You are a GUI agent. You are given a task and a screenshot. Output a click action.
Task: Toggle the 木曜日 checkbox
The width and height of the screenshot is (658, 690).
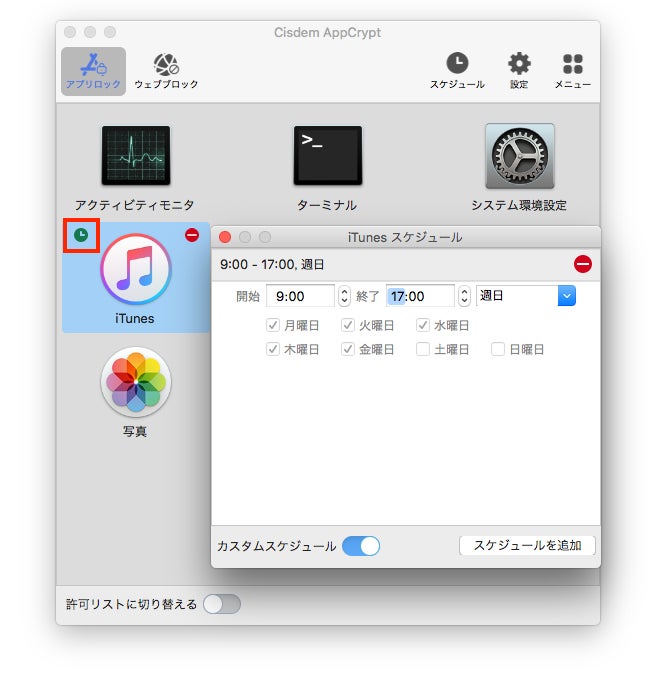pos(273,349)
